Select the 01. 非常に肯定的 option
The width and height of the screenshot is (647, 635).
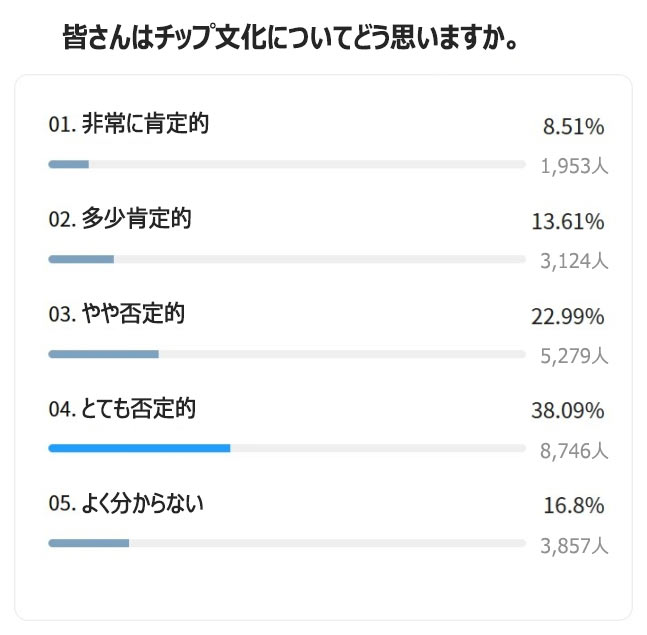[x=128, y=124]
